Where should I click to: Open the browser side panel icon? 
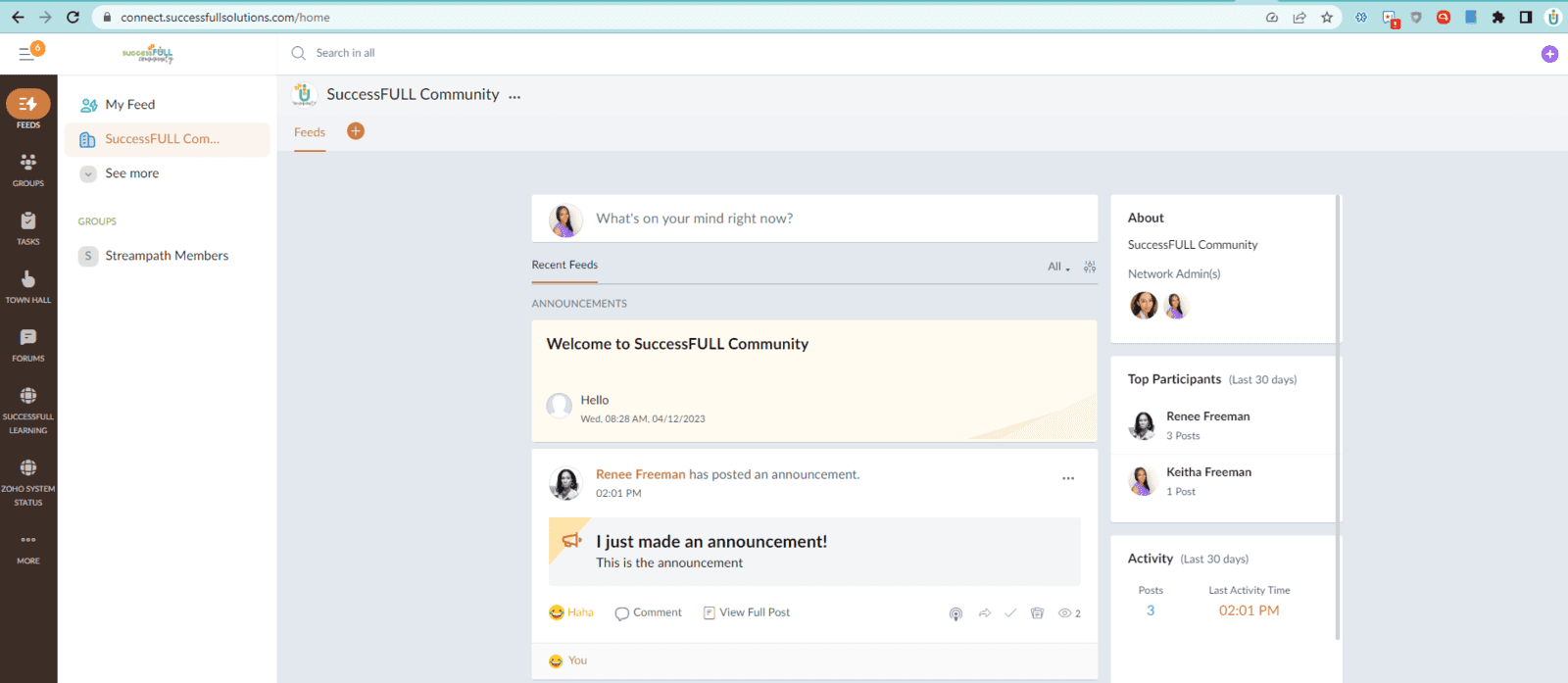tap(1526, 17)
